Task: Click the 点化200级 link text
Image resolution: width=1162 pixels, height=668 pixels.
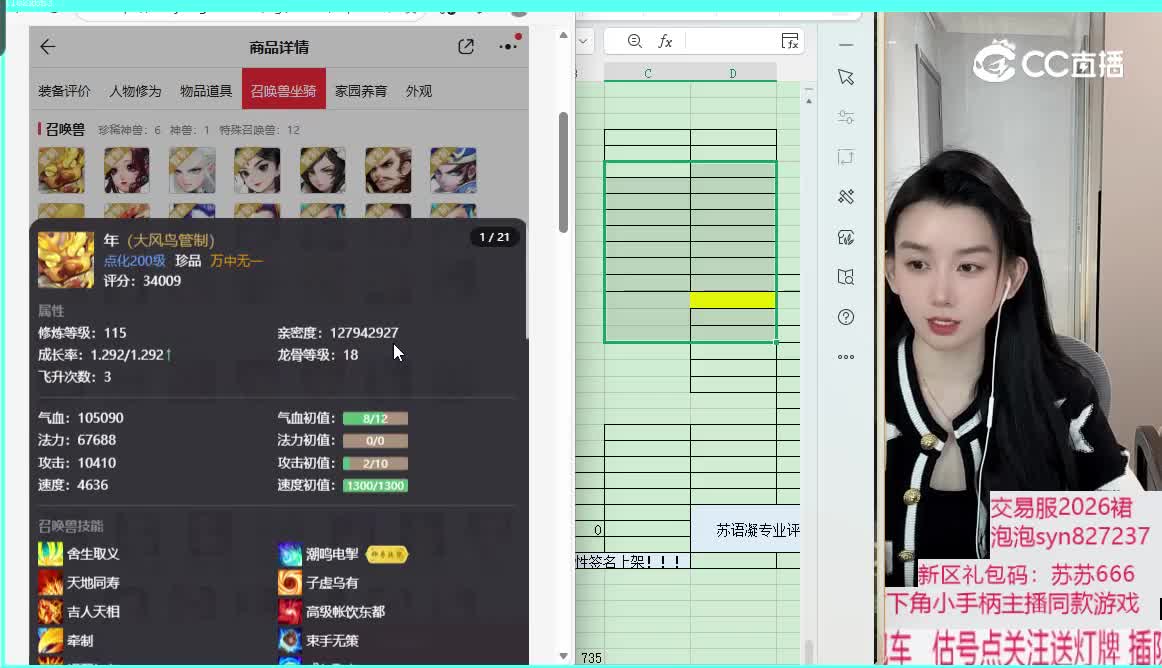Action: coord(134,261)
